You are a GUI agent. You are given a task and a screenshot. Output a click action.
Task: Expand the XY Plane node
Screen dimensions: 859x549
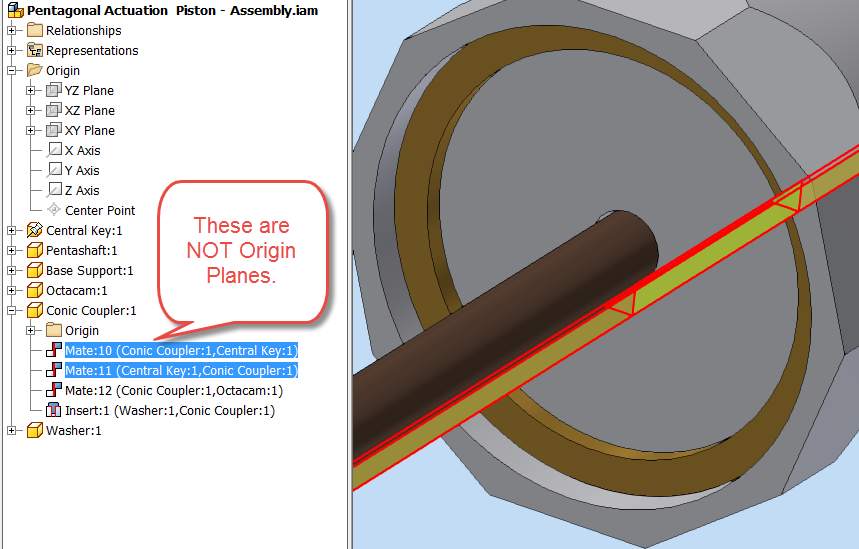(x=31, y=130)
